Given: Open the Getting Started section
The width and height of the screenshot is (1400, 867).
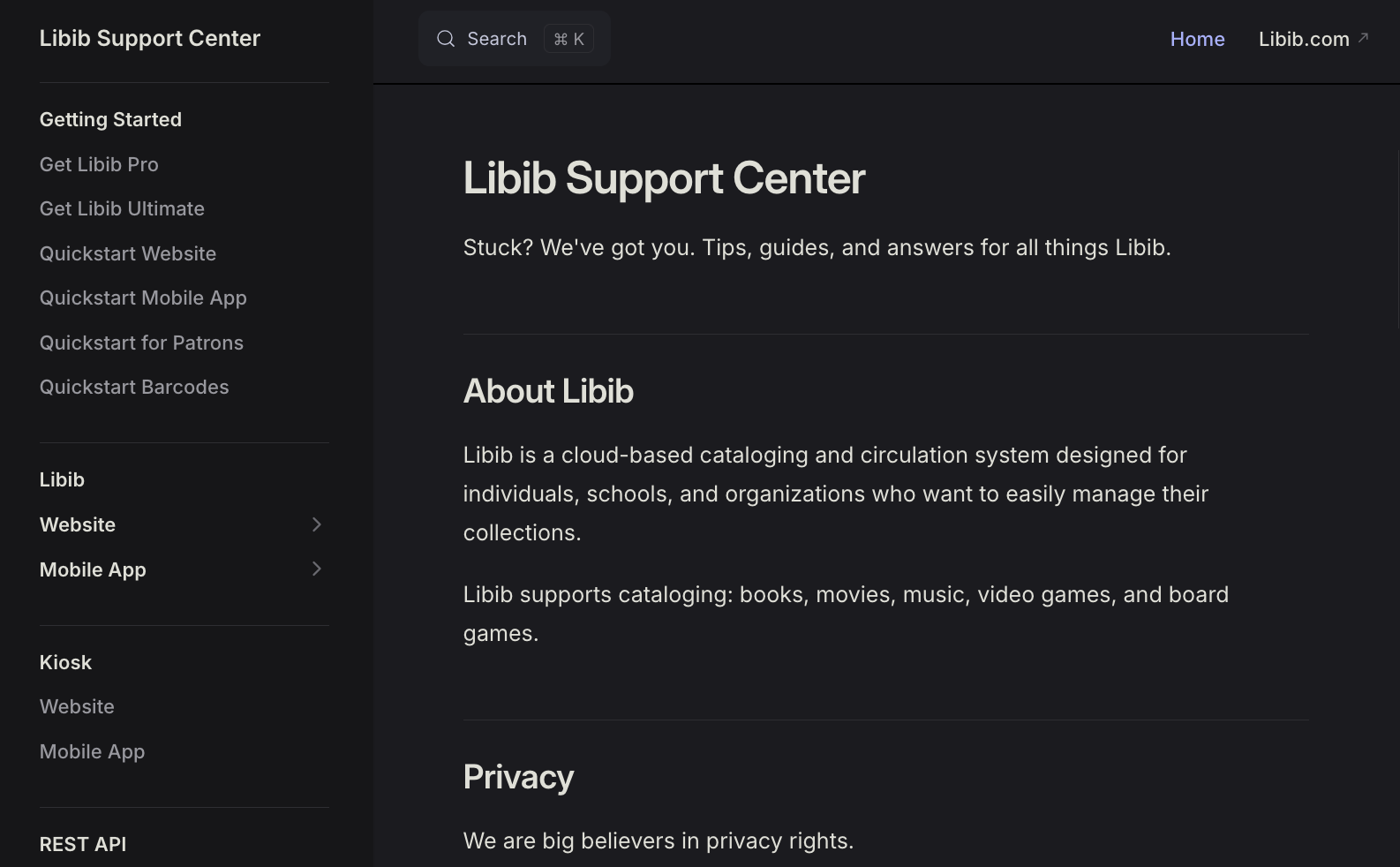Looking at the screenshot, I should coord(110,119).
